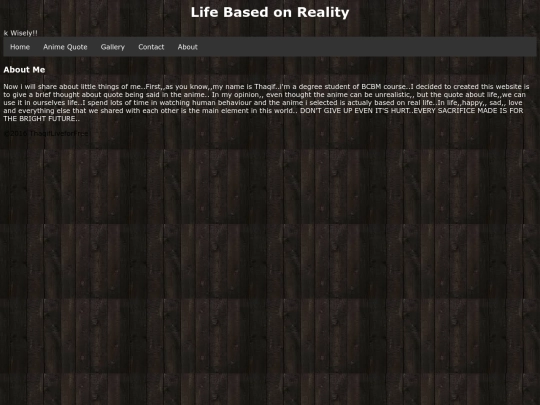Click the paragraph line starting 'Now i will share'
Screen dimensions: 540x405
266,86
